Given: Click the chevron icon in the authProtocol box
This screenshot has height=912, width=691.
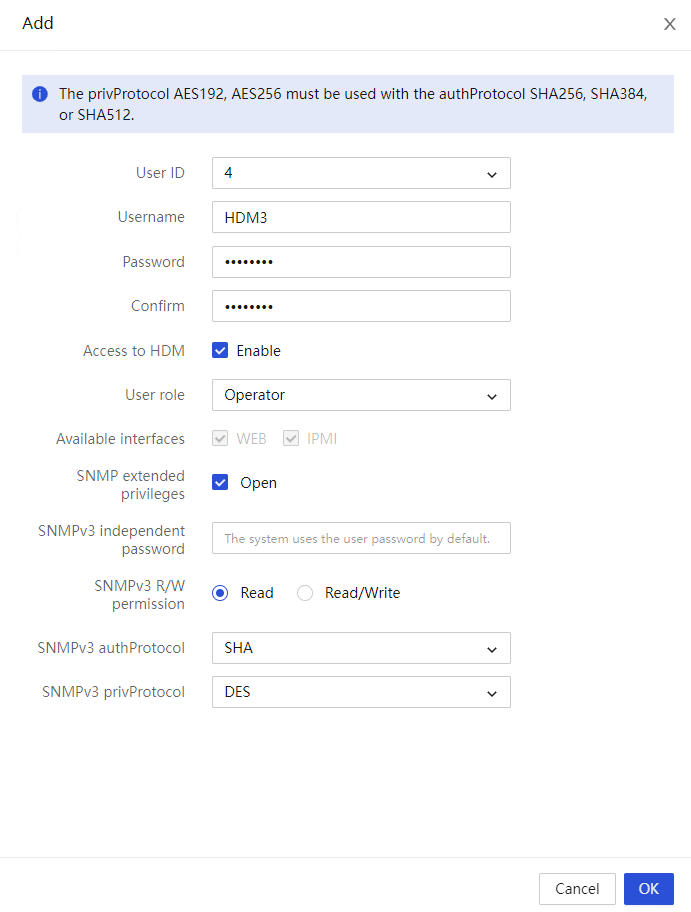Looking at the screenshot, I should click(x=491, y=649).
